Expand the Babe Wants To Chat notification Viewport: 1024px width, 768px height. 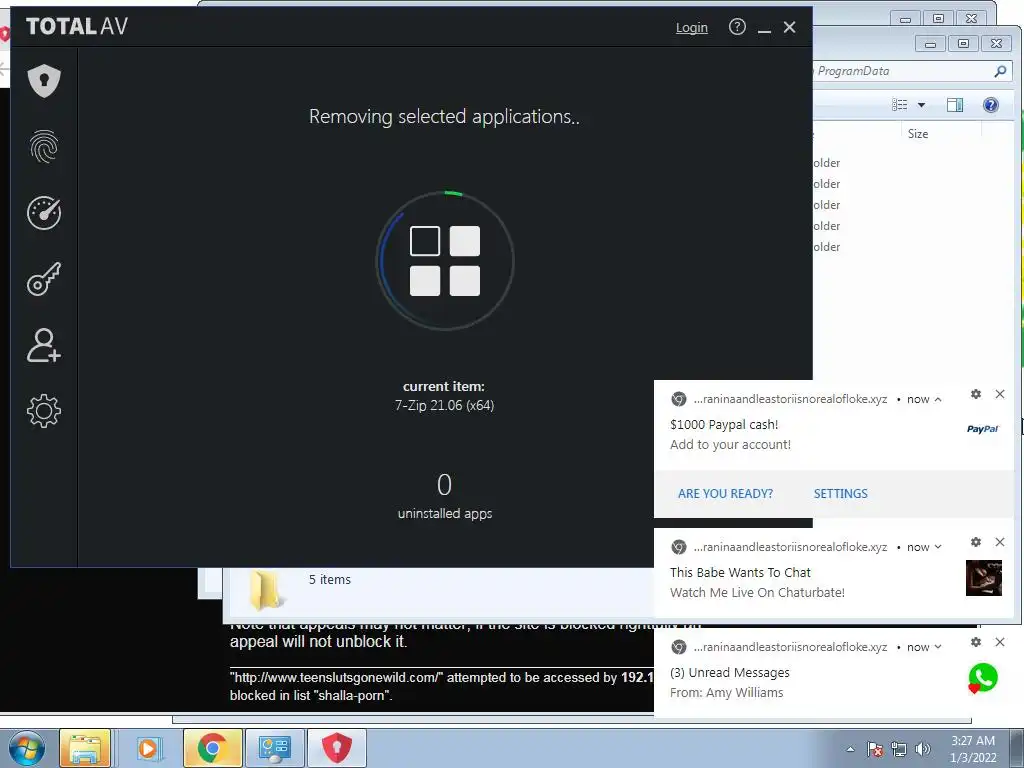(938, 547)
